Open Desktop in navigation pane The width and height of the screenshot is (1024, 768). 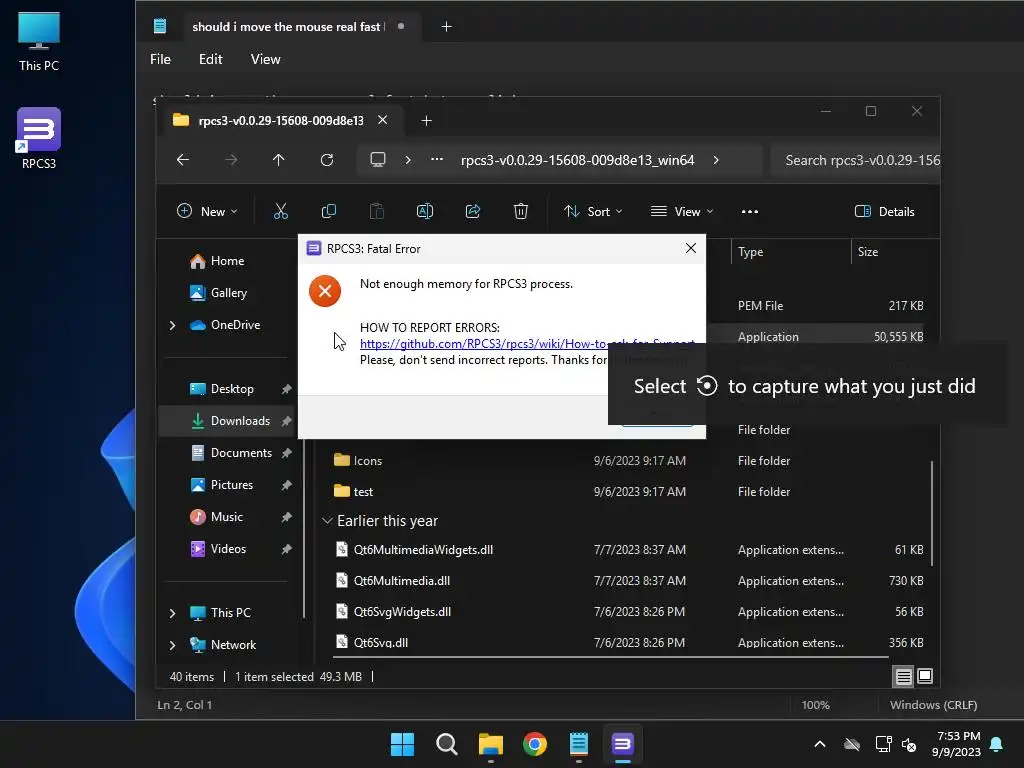[x=221, y=389]
